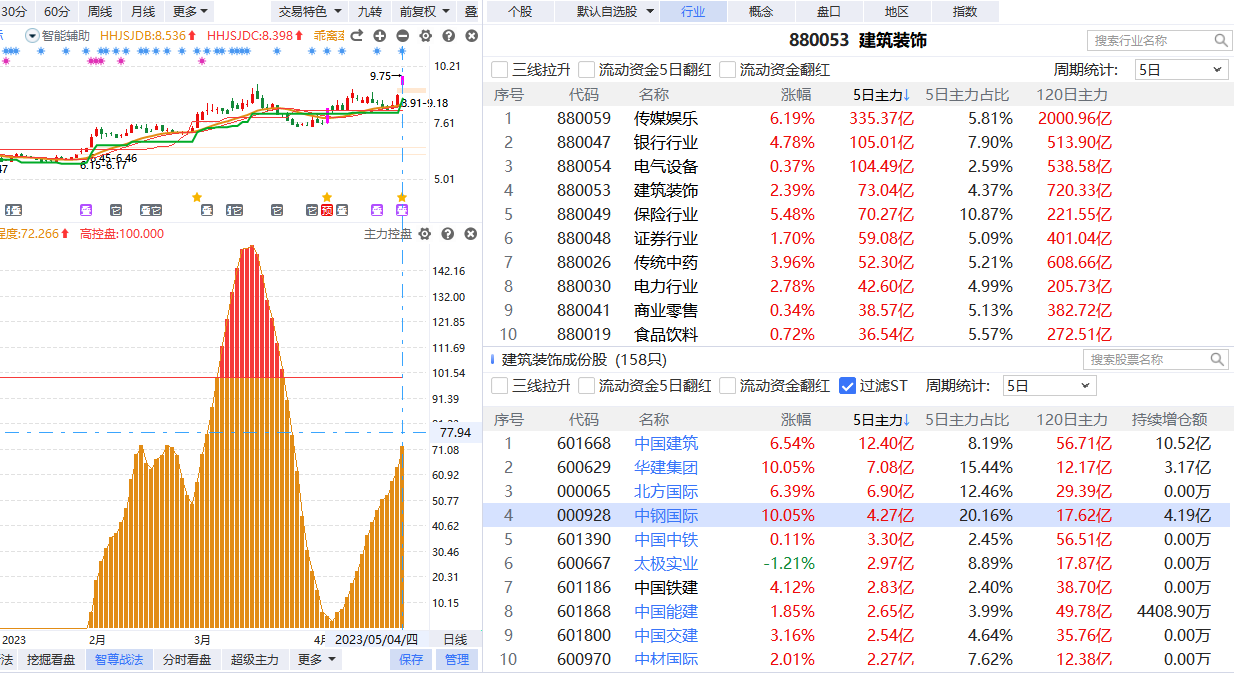The image size is (1234, 673).
Task: Select the 分时看盘 indicator tab
Action: pyautogui.click(x=187, y=660)
